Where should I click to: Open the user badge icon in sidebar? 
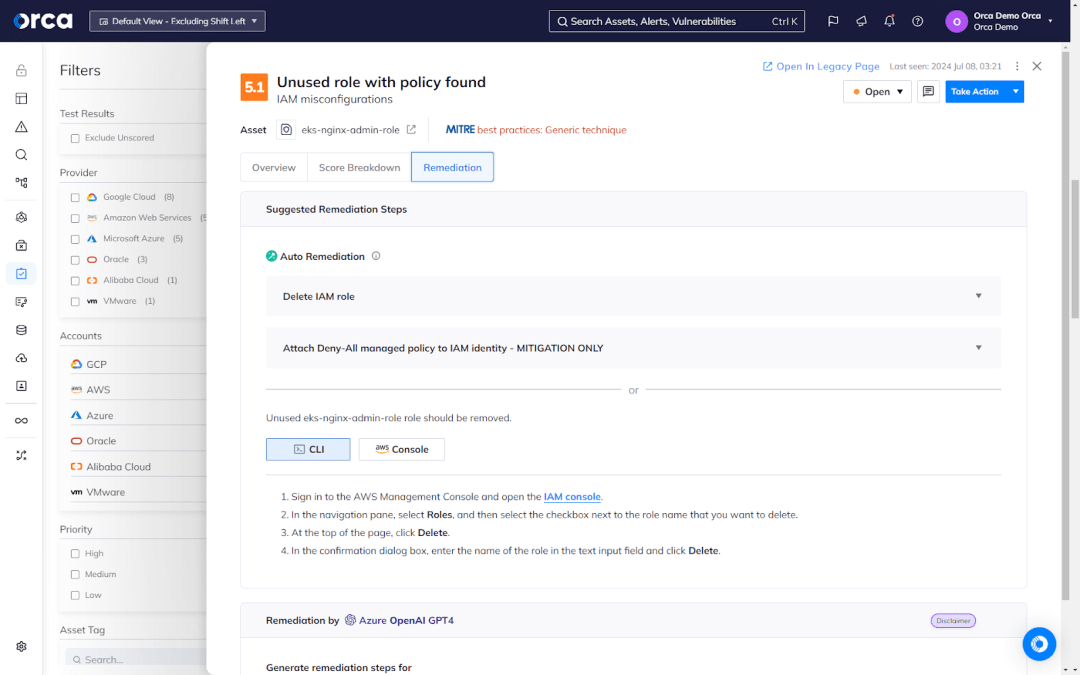21,386
